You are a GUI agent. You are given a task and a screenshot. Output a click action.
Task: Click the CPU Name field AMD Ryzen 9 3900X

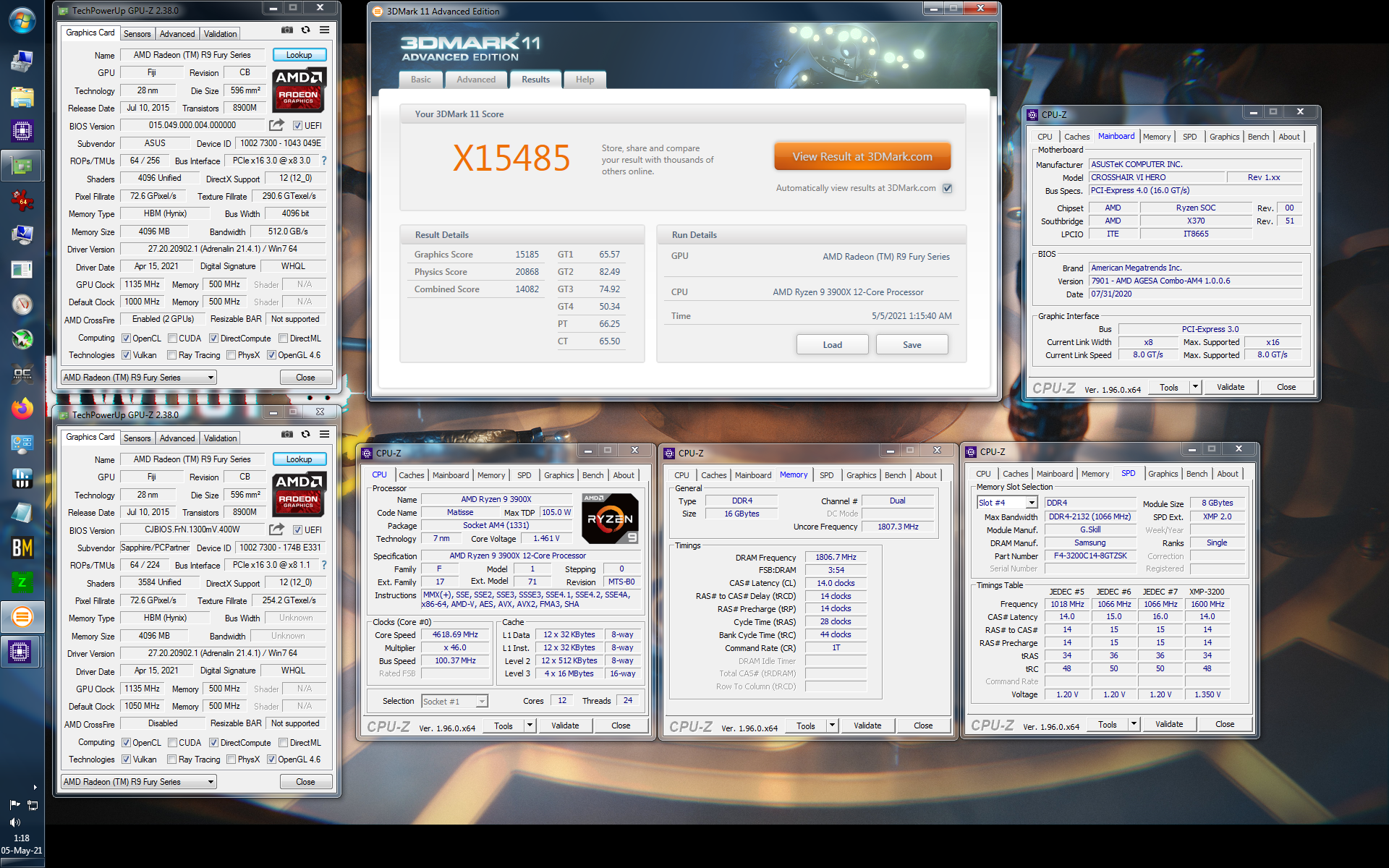pos(496,500)
